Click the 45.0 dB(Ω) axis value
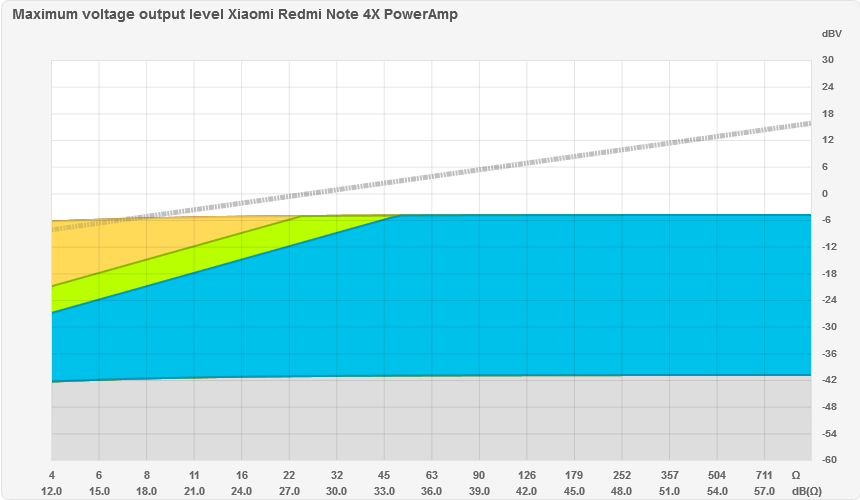Viewport: 860px width, 500px height. click(574, 491)
